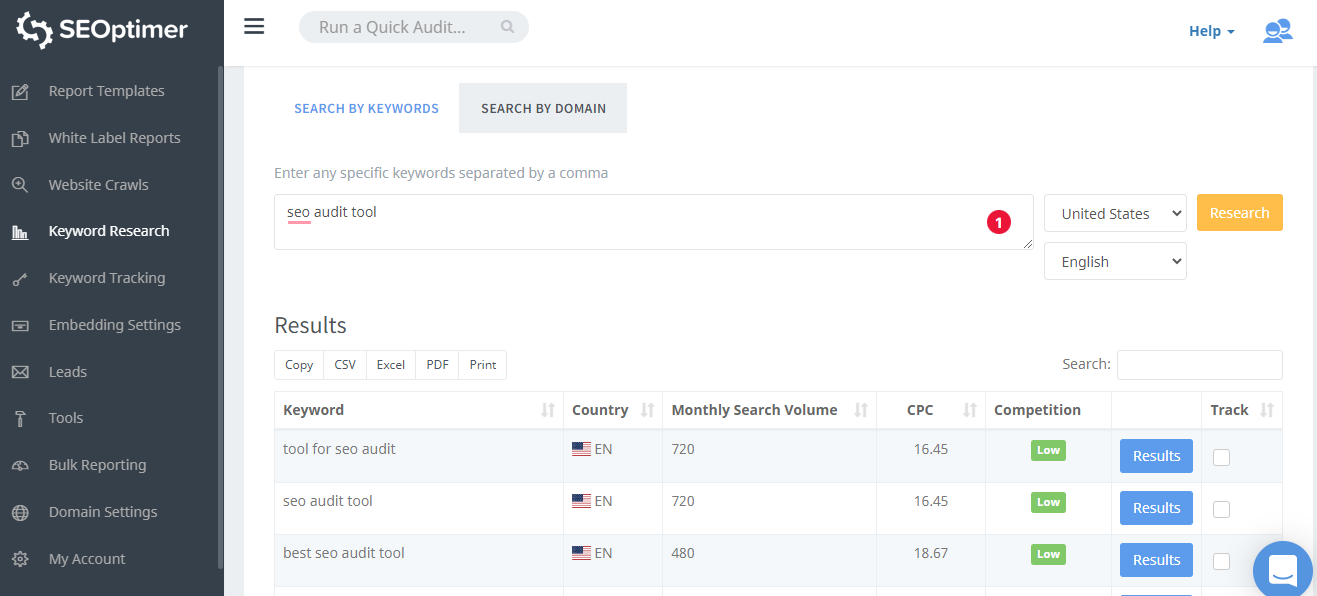Export results using the CSV button
The width and height of the screenshot is (1317, 596).
345,365
